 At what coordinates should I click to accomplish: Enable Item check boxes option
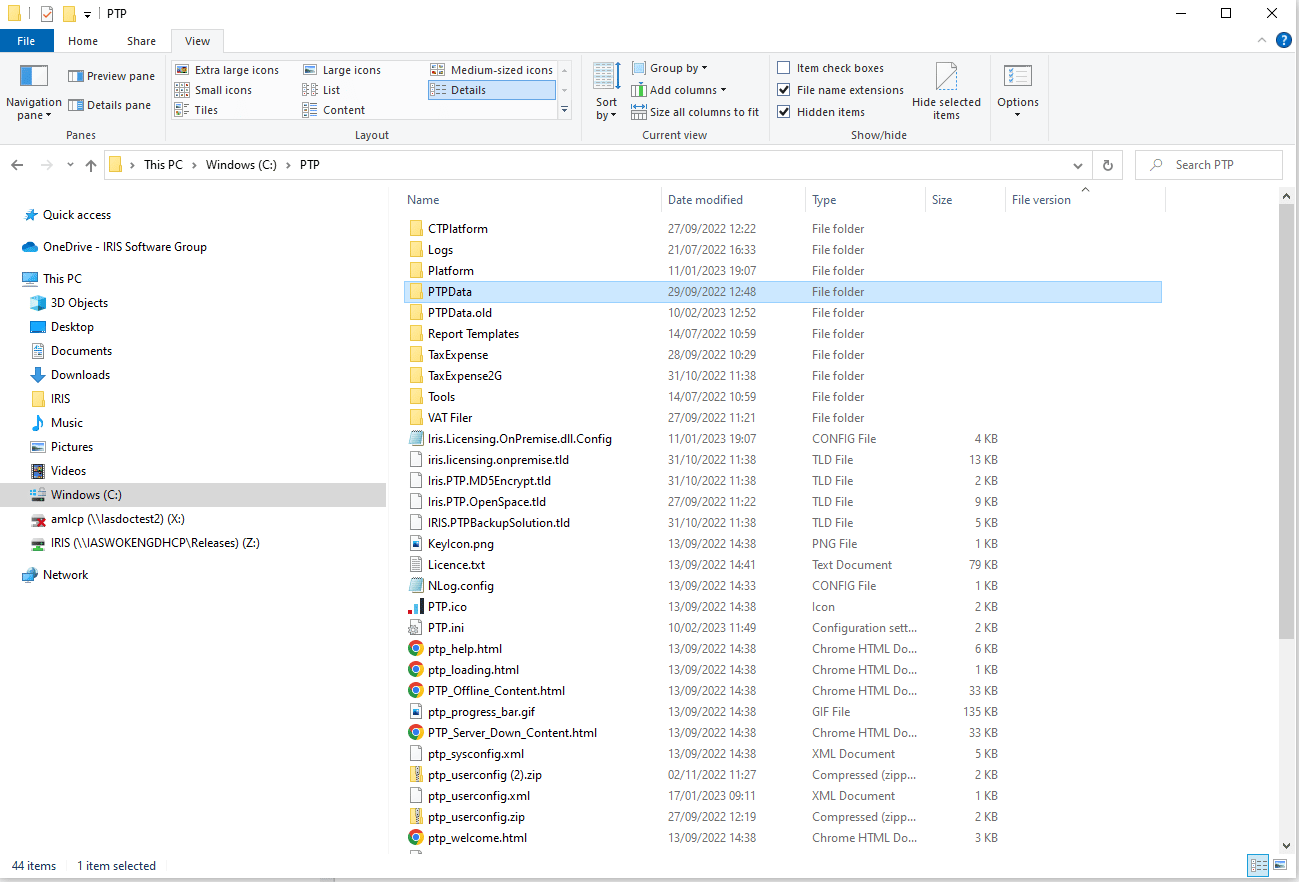[784, 68]
